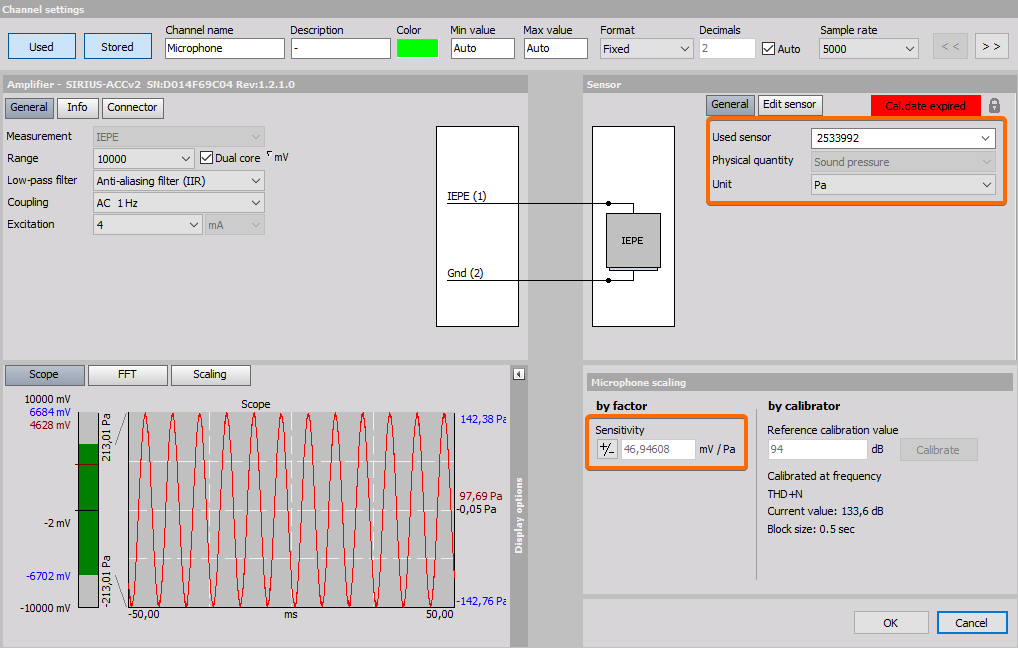The width and height of the screenshot is (1018, 648).
Task: Click the green input level meter bar
Action: click(88, 509)
